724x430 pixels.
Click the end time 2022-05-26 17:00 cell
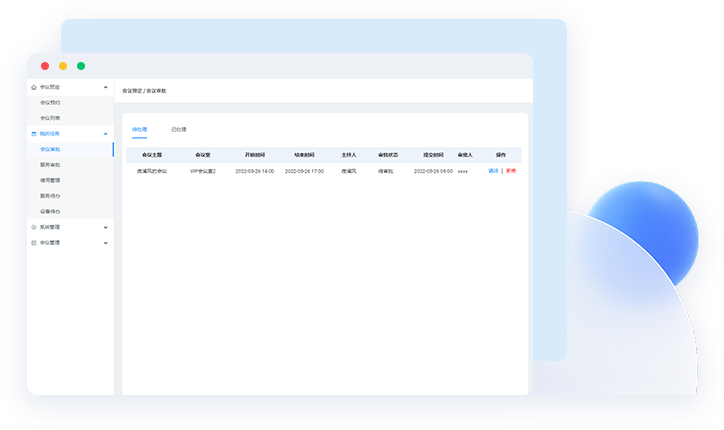304,171
